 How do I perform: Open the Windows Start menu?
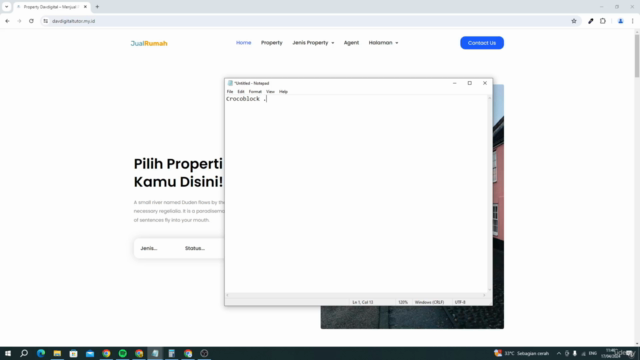click(8, 353)
